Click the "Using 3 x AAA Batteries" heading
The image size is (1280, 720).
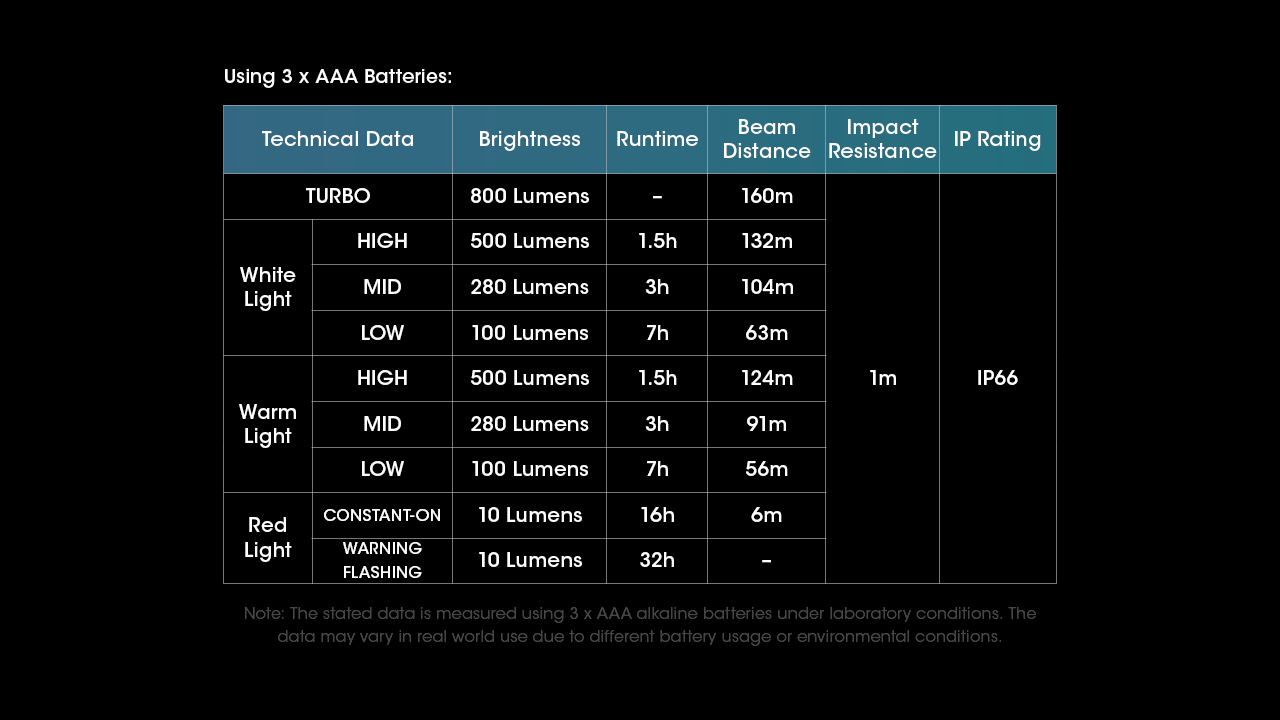click(338, 77)
